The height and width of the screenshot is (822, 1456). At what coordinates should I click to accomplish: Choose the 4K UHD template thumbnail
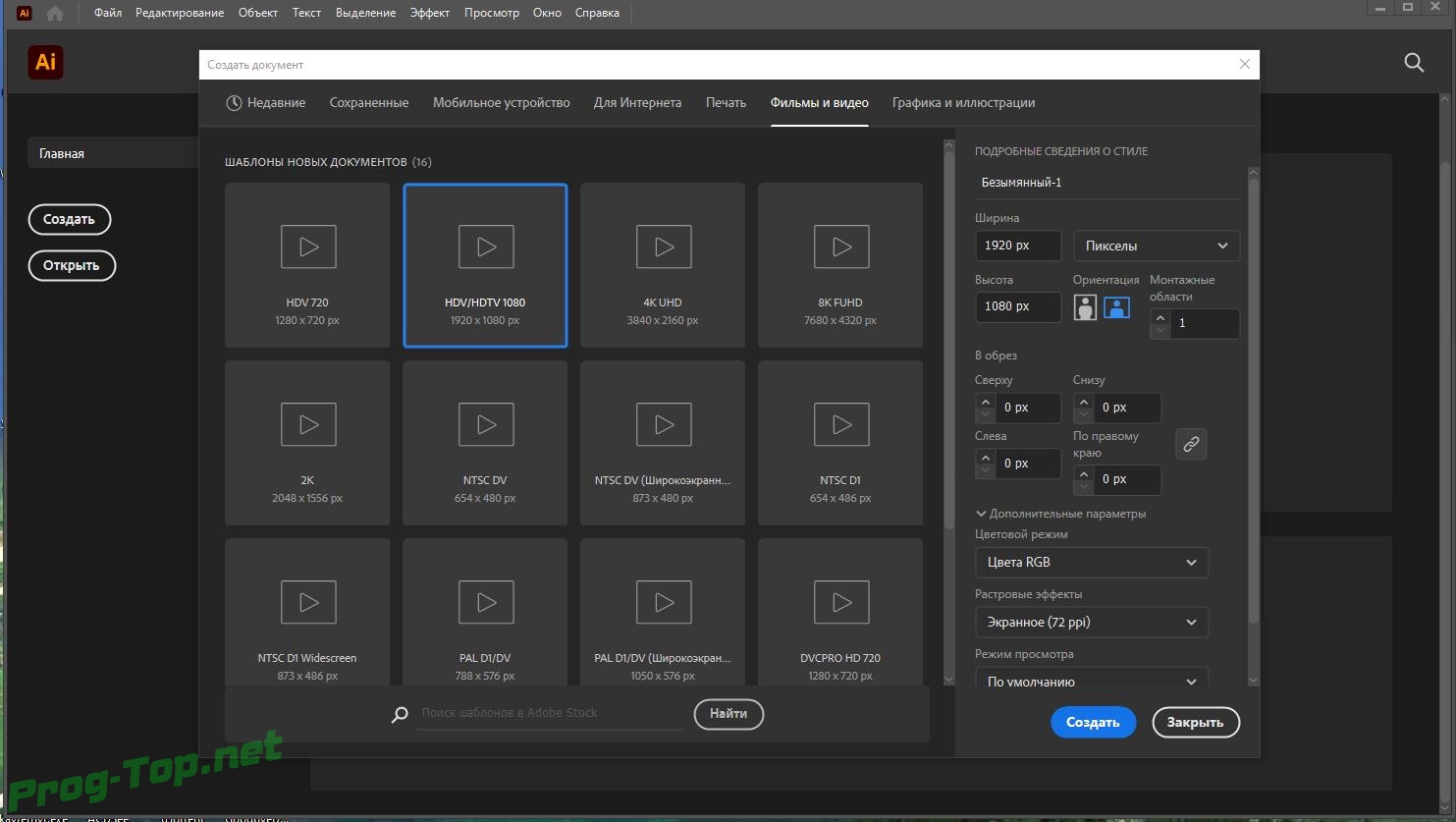(663, 265)
